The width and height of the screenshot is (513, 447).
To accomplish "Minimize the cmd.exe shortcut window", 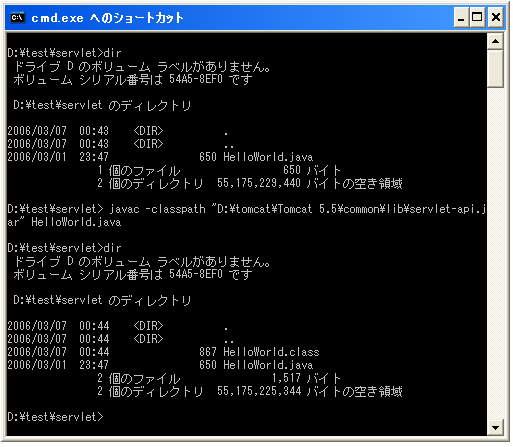I will pos(461,17).
